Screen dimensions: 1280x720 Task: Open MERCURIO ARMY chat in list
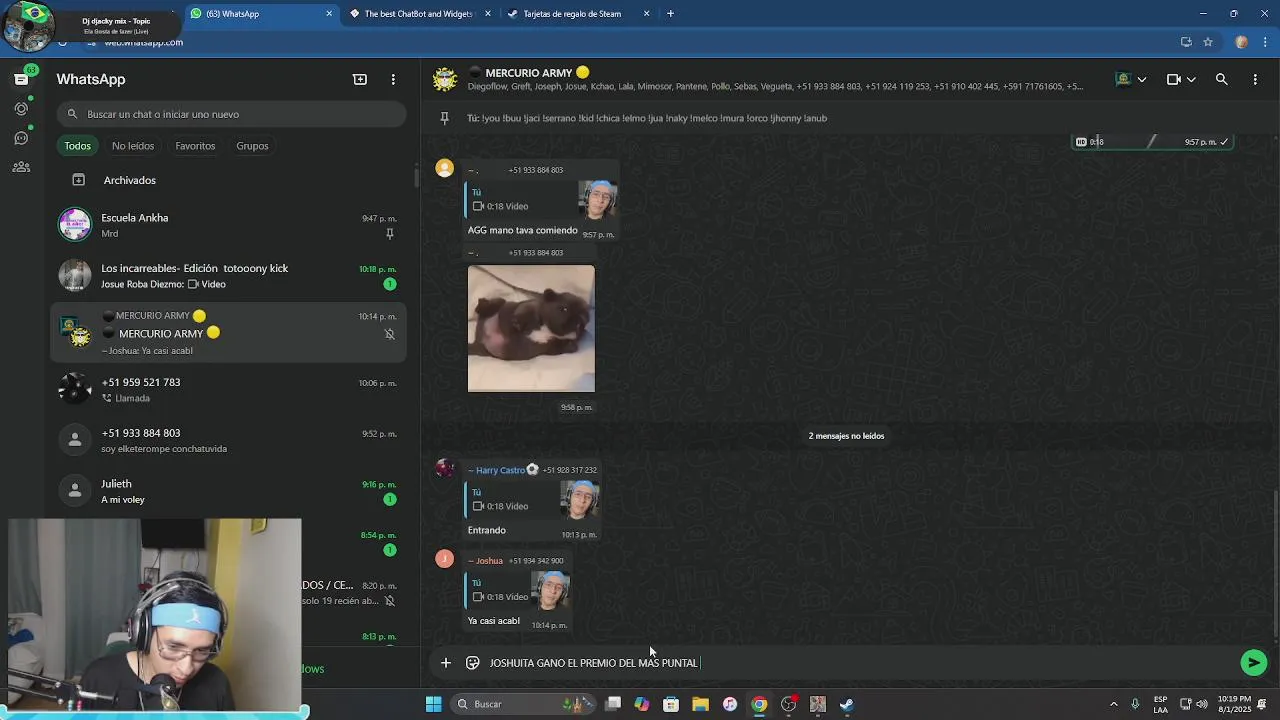tap(229, 332)
